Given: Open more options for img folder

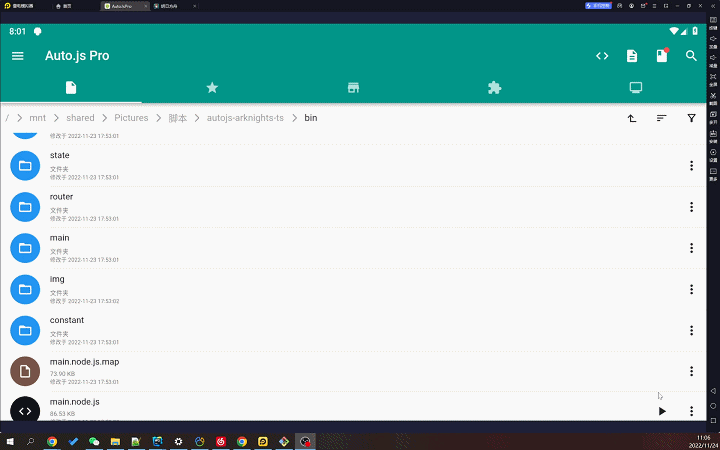Looking at the screenshot, I should 691,289.
